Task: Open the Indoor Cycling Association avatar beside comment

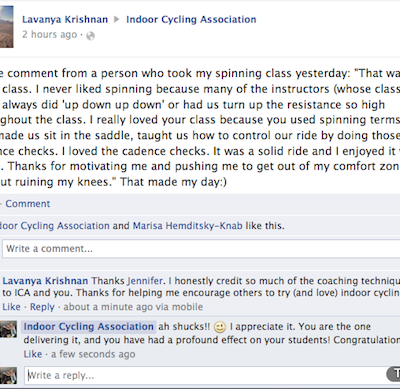Action: pyautogui.click(x=8, y=329)
